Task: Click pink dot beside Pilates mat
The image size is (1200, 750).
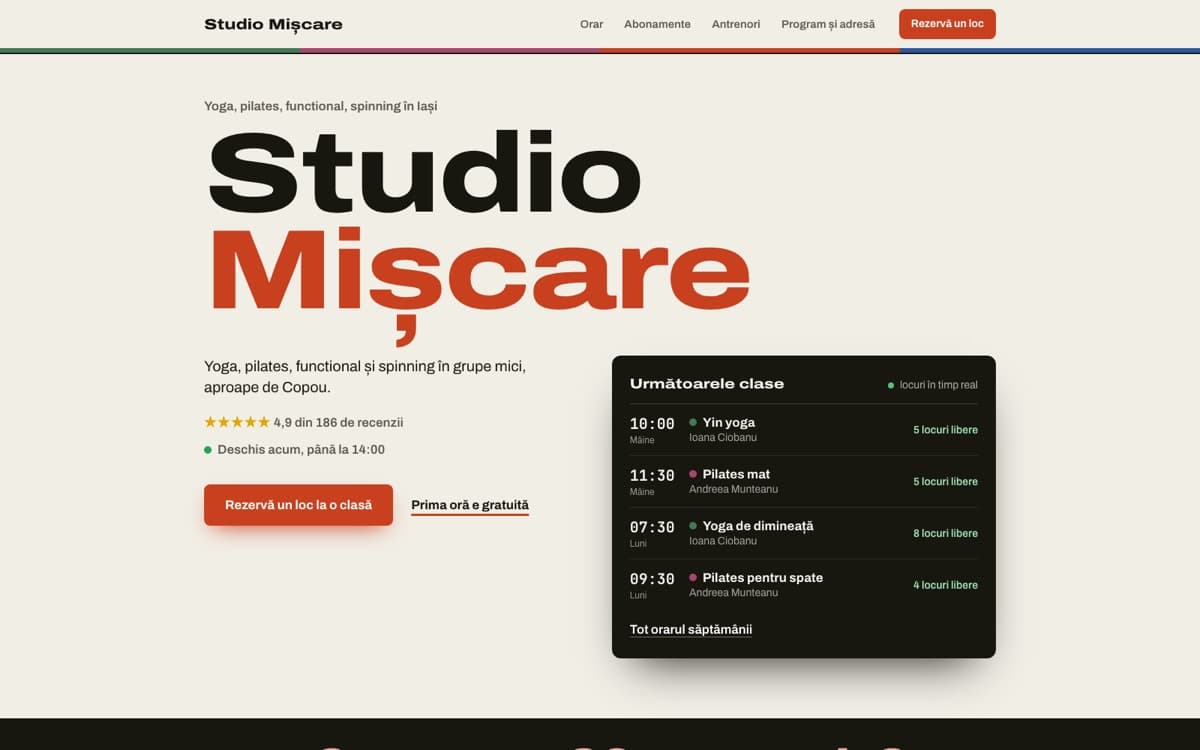Action: click(x=693, y=474)
